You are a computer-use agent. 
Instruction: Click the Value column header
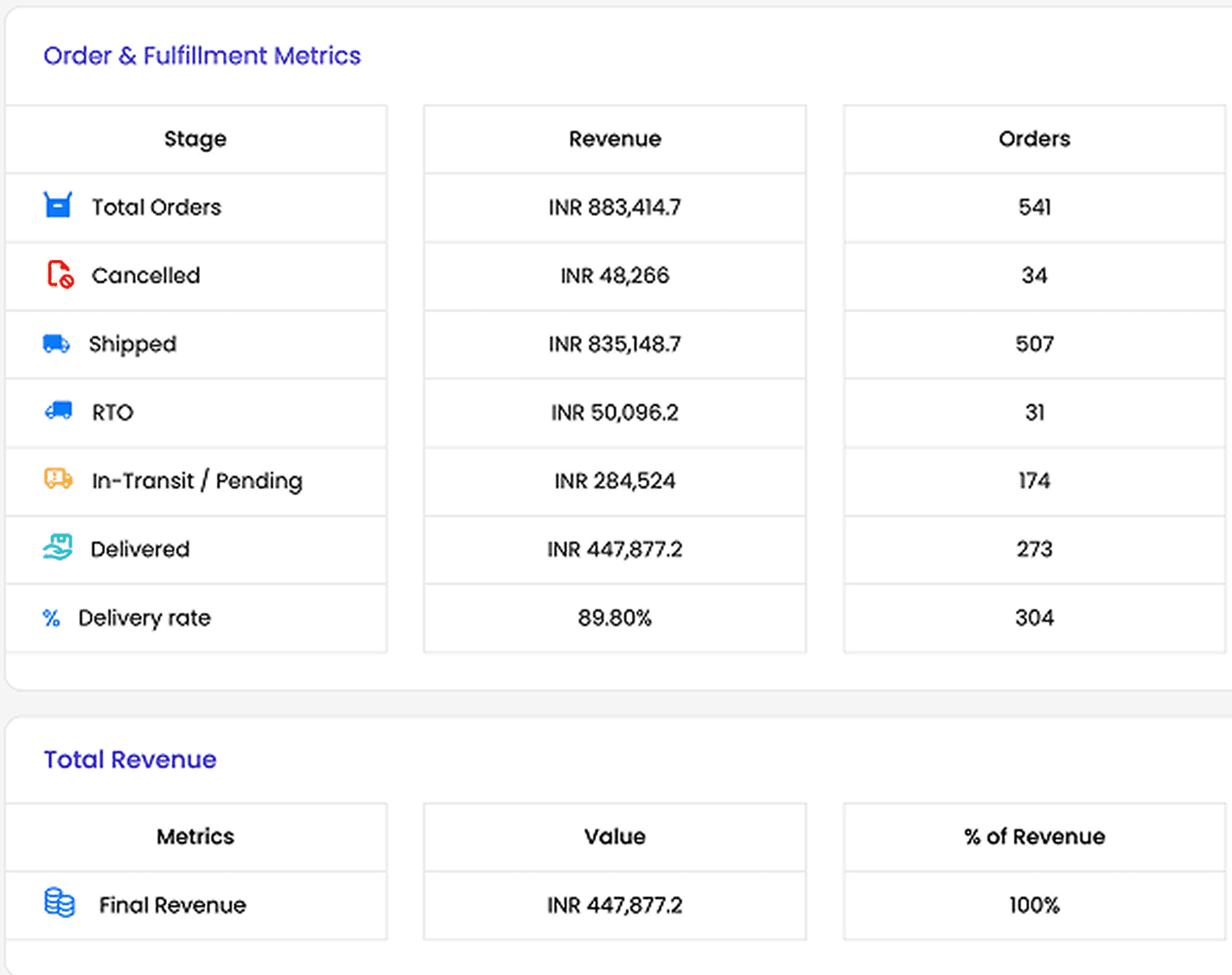point(615,837)
